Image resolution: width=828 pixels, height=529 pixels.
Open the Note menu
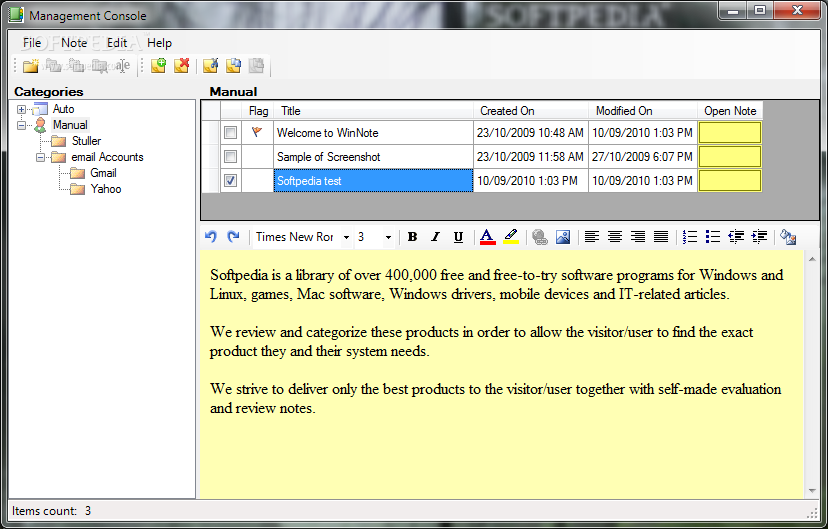(x=74, y=43)
